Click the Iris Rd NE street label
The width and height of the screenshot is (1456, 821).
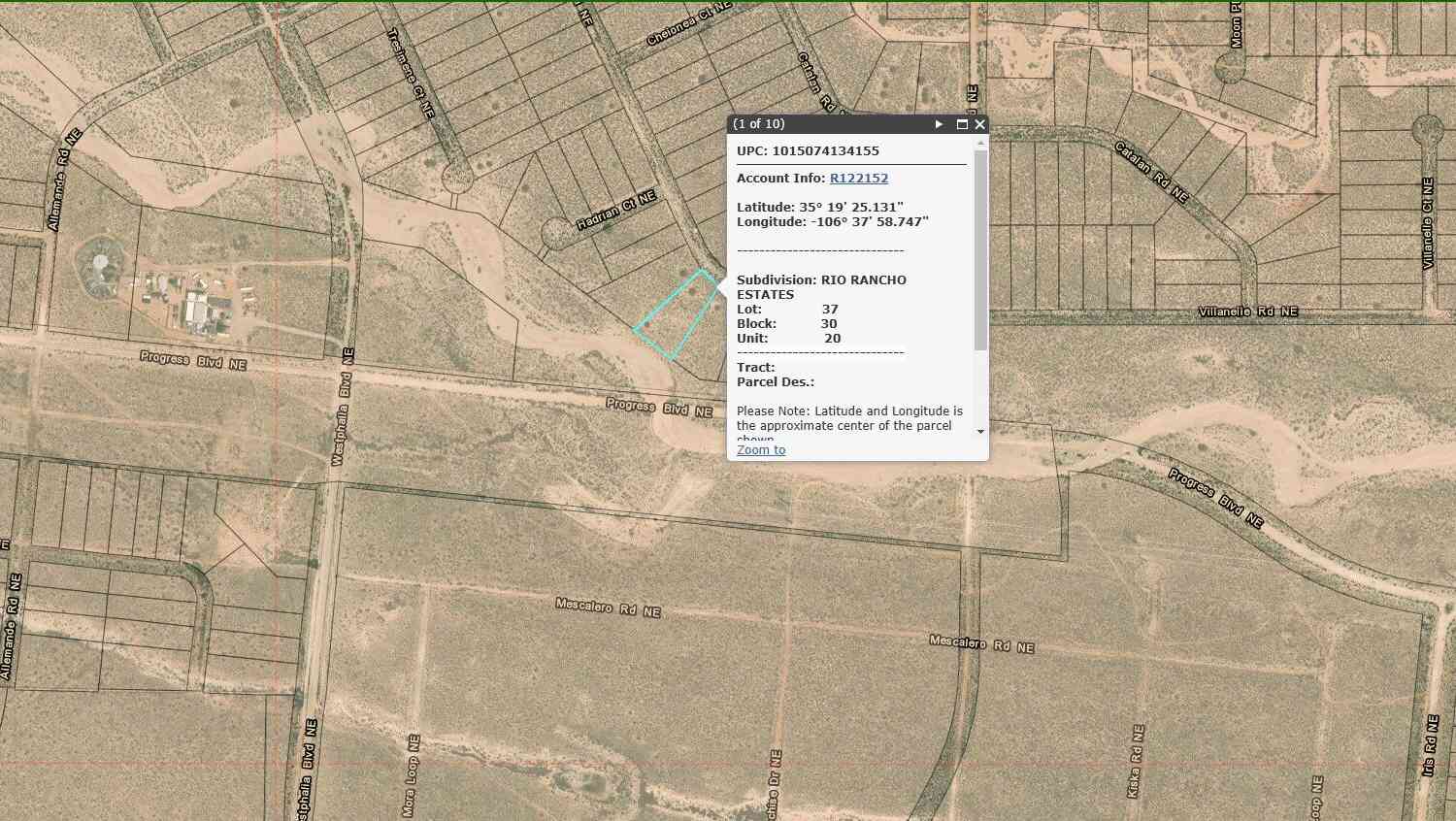pos(1431,745)
